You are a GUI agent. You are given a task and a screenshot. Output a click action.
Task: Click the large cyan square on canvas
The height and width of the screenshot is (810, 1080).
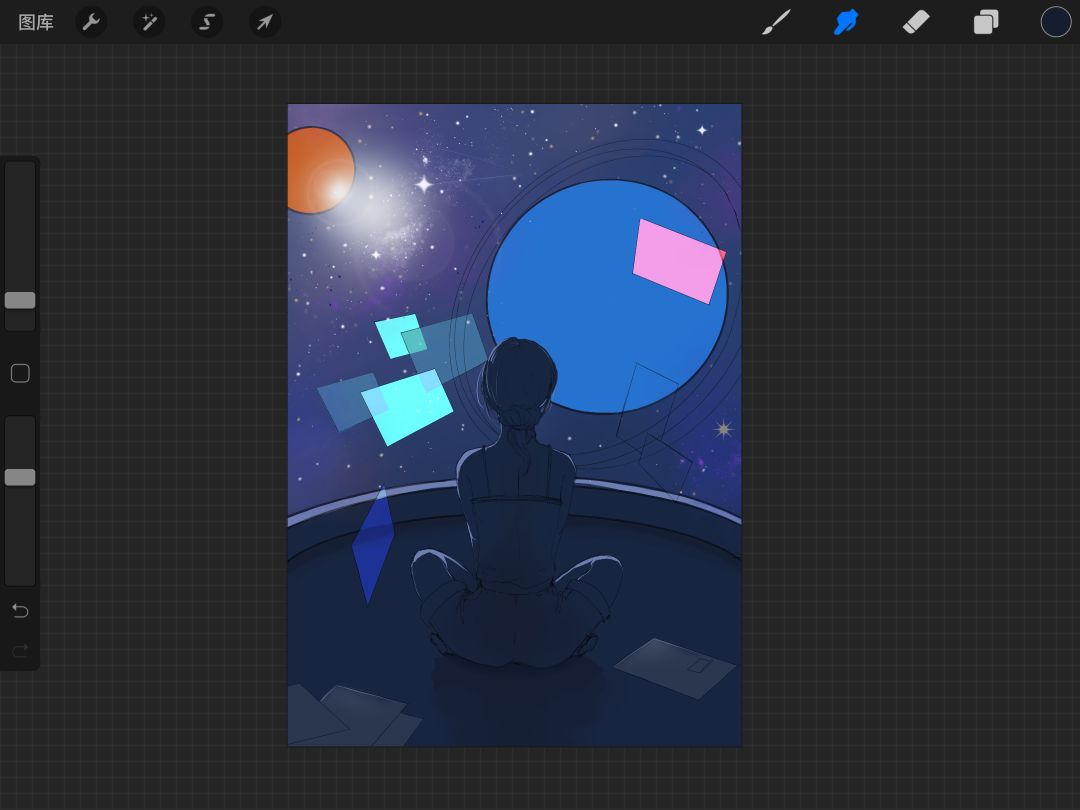click(x=406, y=407)
